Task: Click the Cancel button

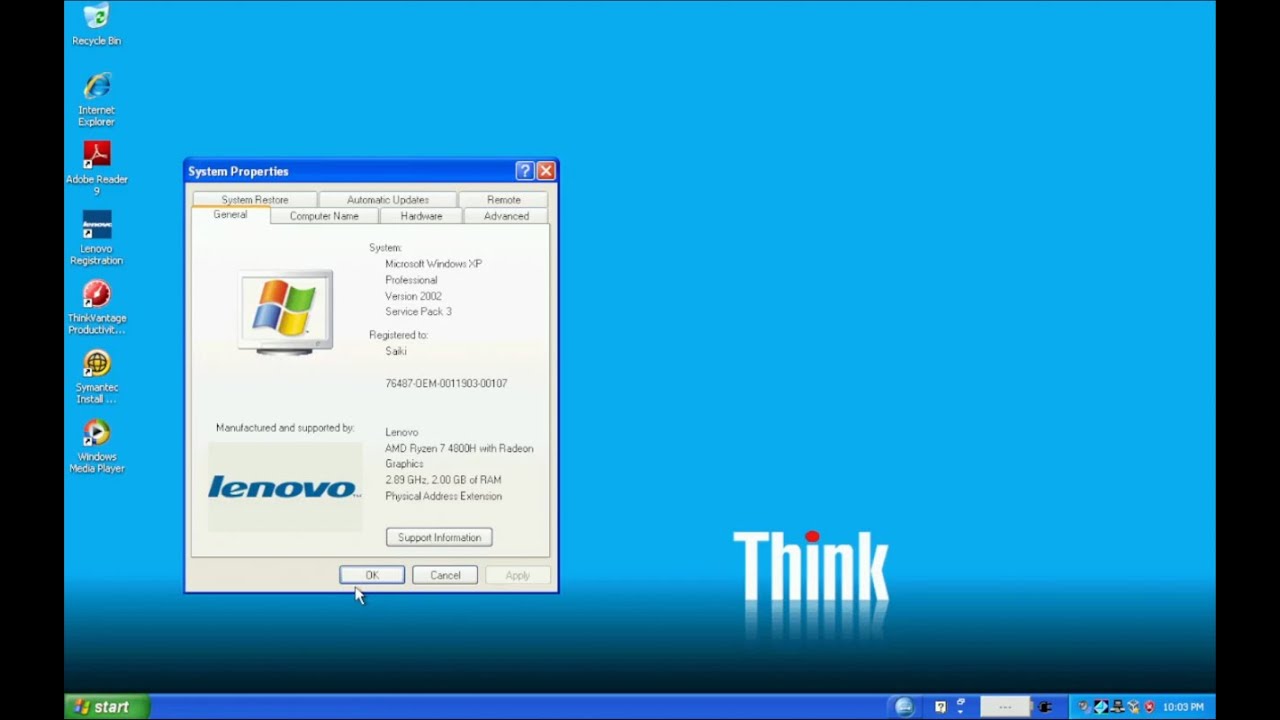Action: [445, 575]
